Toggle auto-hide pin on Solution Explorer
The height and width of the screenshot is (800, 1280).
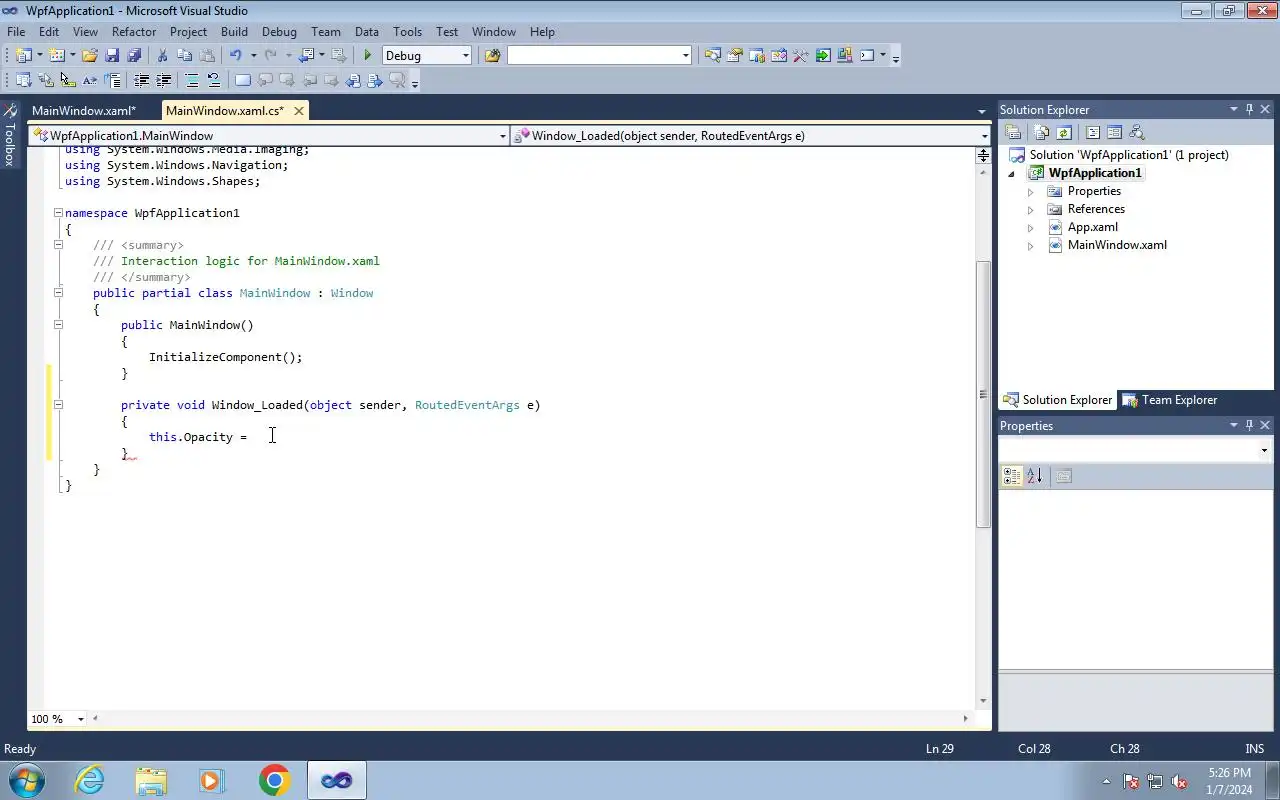pos(1249,110)
